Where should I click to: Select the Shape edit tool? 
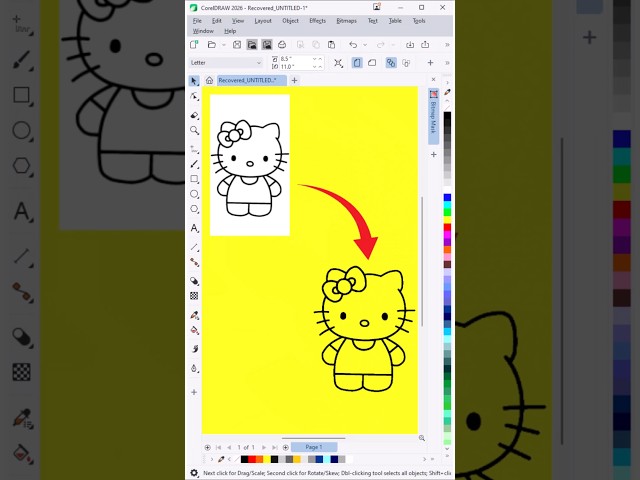(x=194, y=97)
